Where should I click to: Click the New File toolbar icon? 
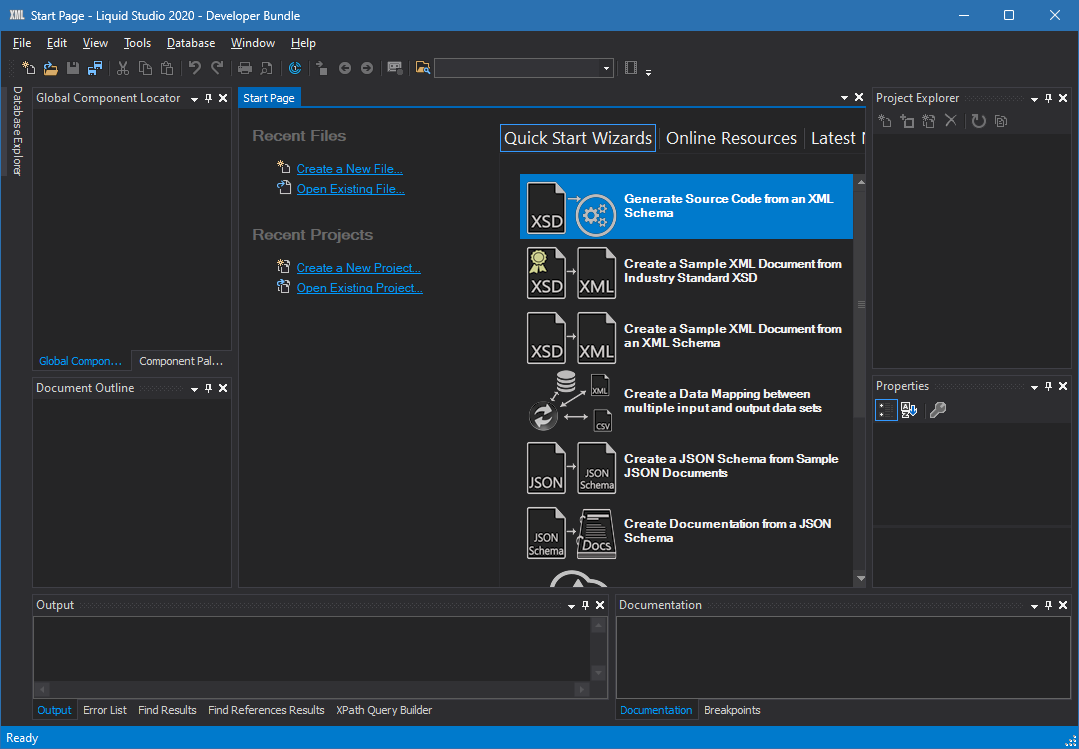tap(28, 67)
